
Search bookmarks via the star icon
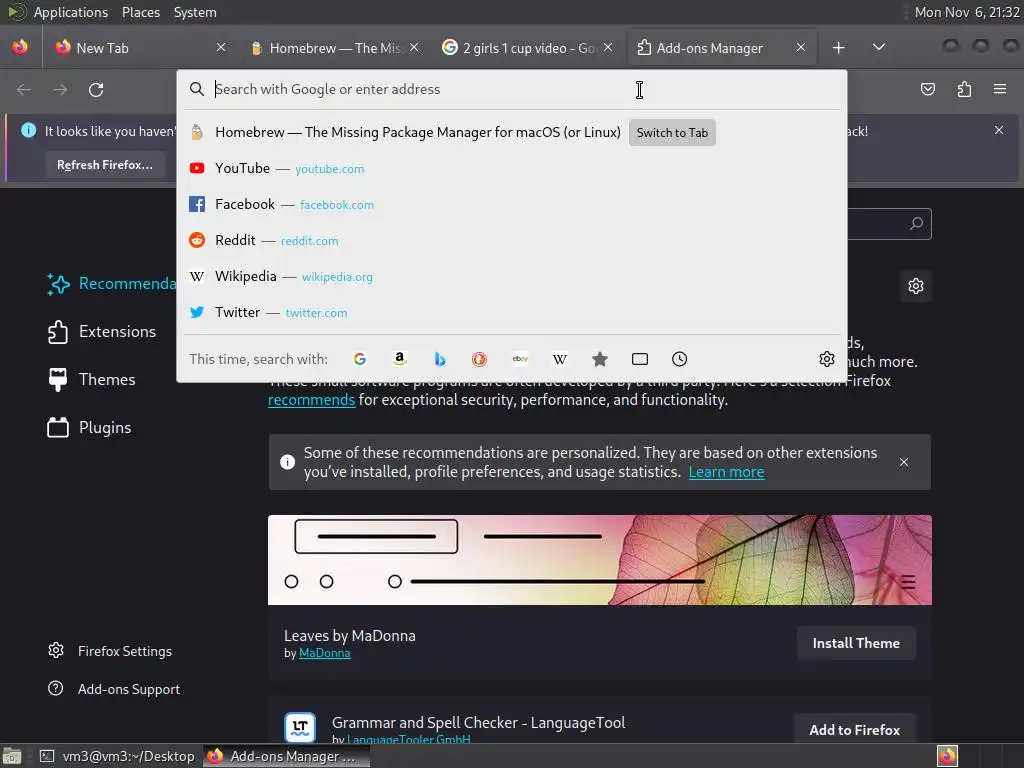coord(600,359)
